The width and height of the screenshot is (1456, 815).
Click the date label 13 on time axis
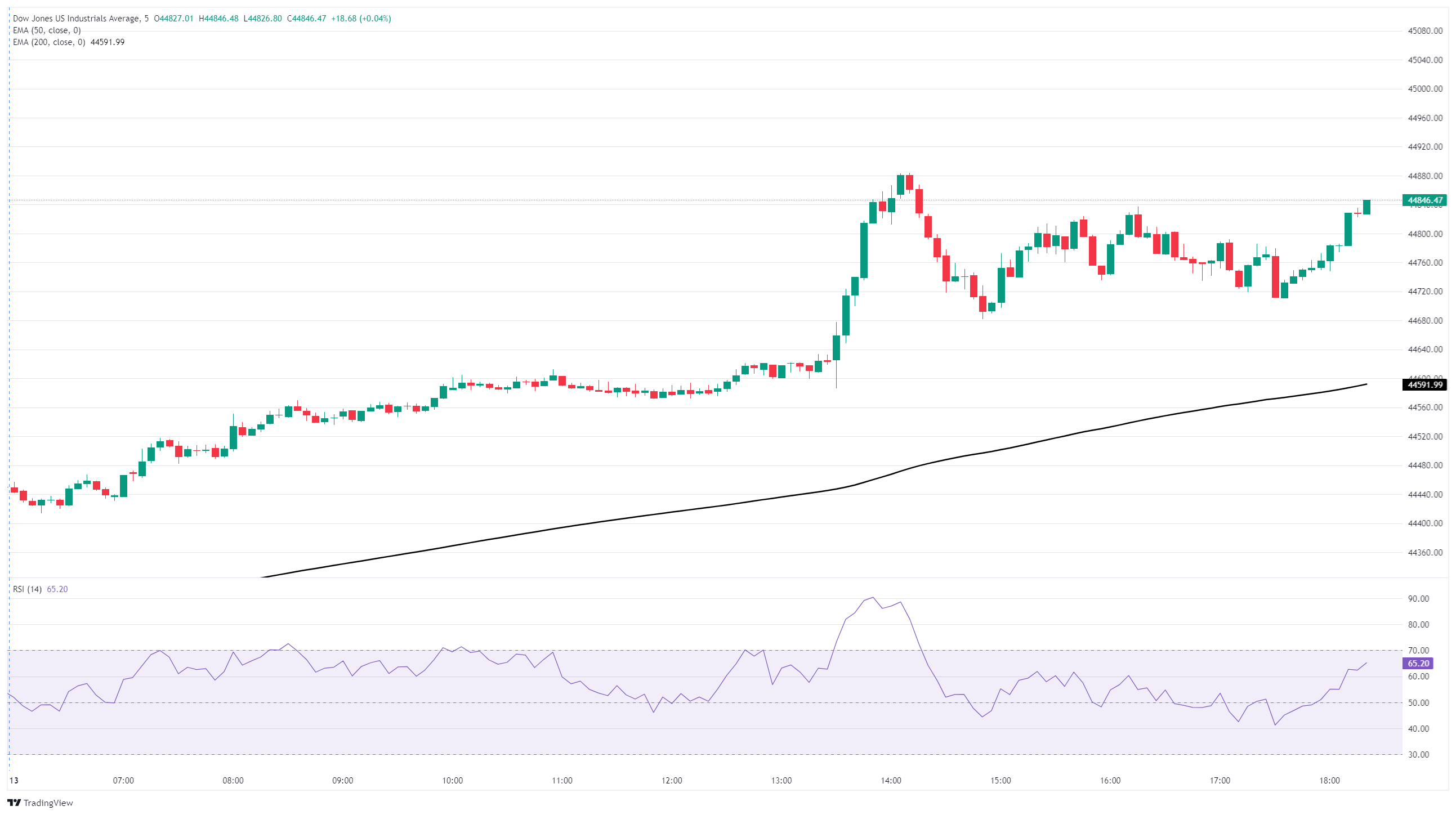[x=14, y=781]
